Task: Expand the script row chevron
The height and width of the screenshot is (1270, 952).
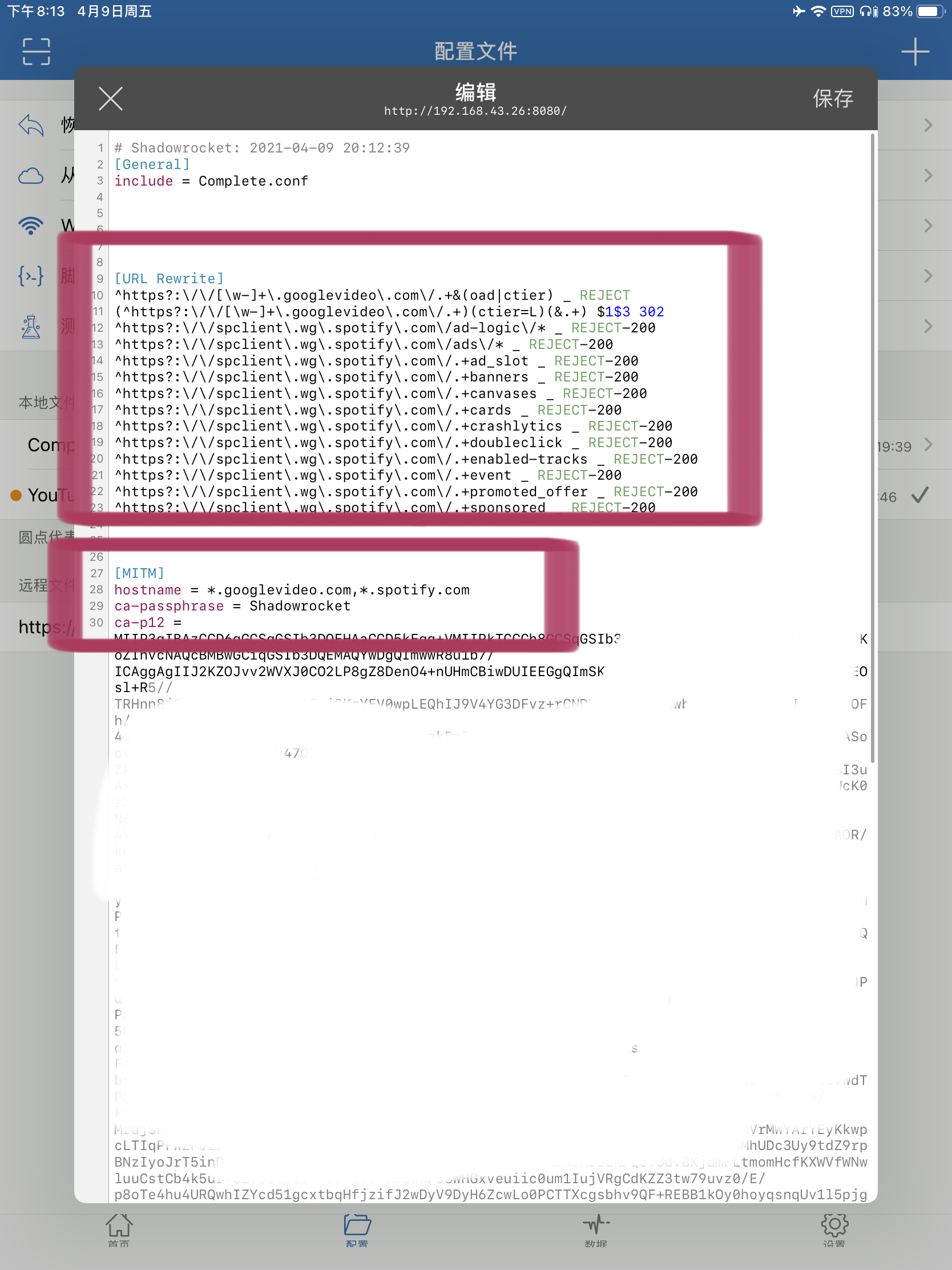Action: click(928, 276)
